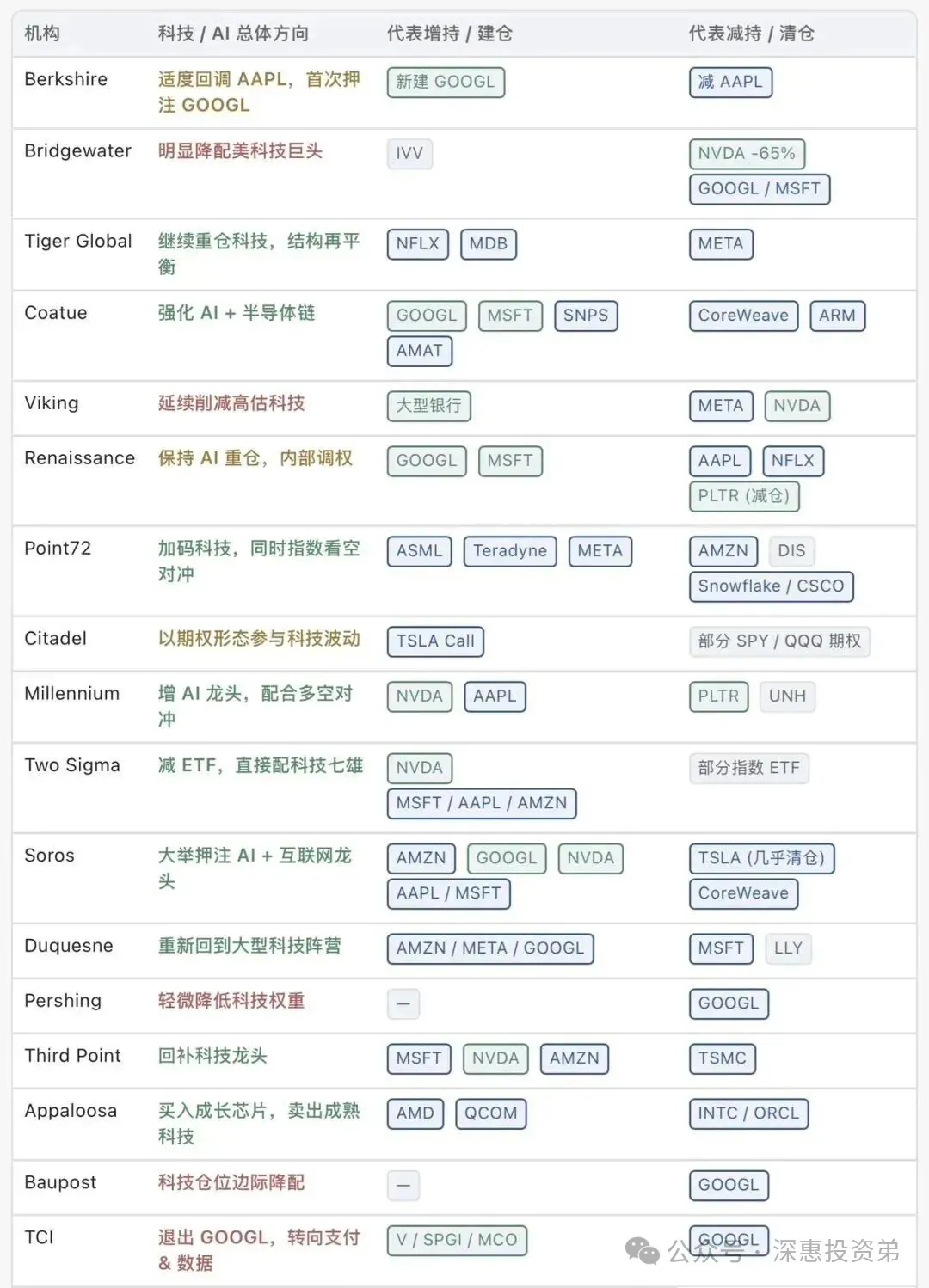Click the NVDA -65% tag
This screenshot has height=1288, width=929.
pos(747,154)
